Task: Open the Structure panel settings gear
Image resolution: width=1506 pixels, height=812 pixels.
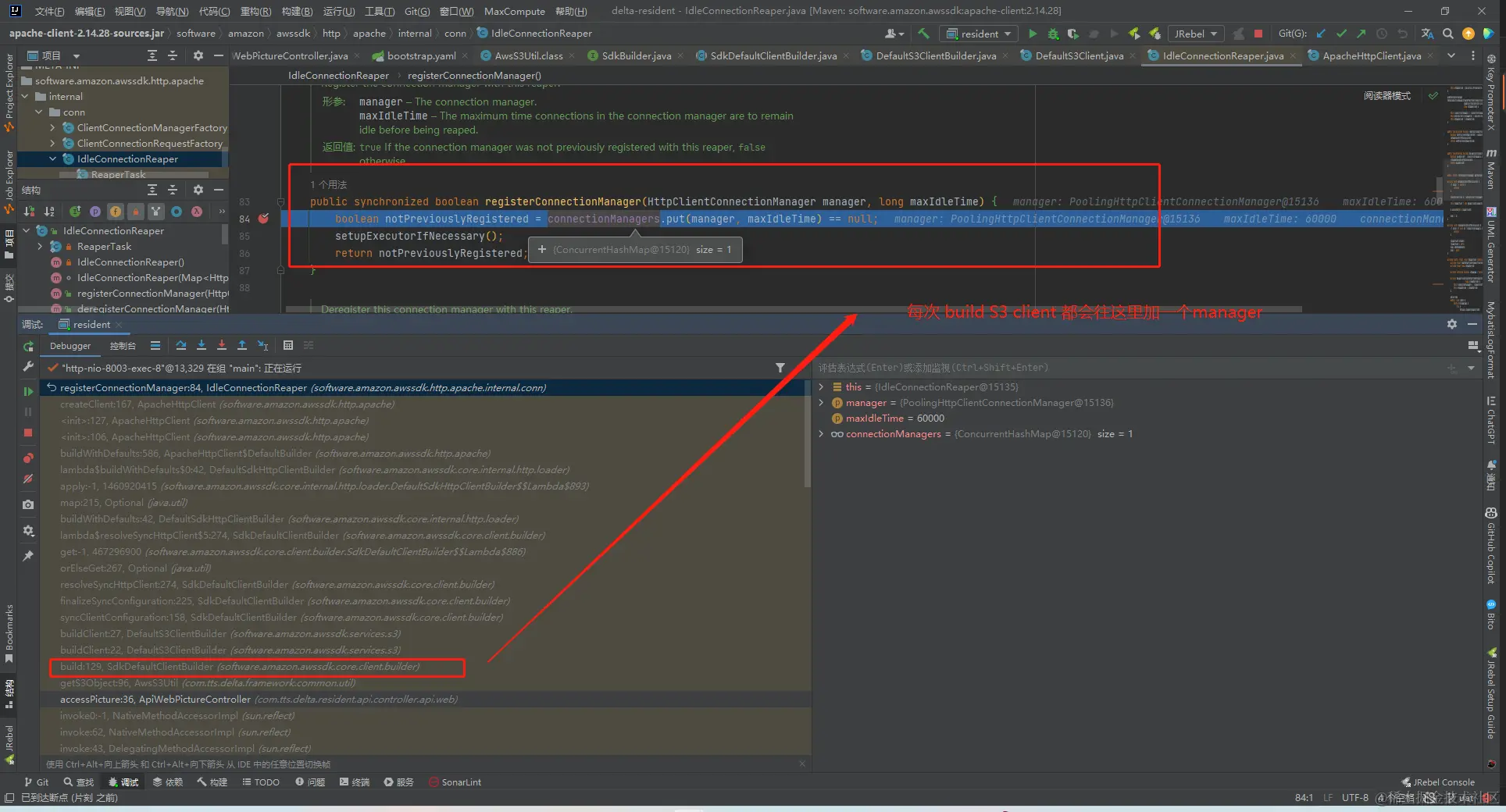Action: (198, 190)
